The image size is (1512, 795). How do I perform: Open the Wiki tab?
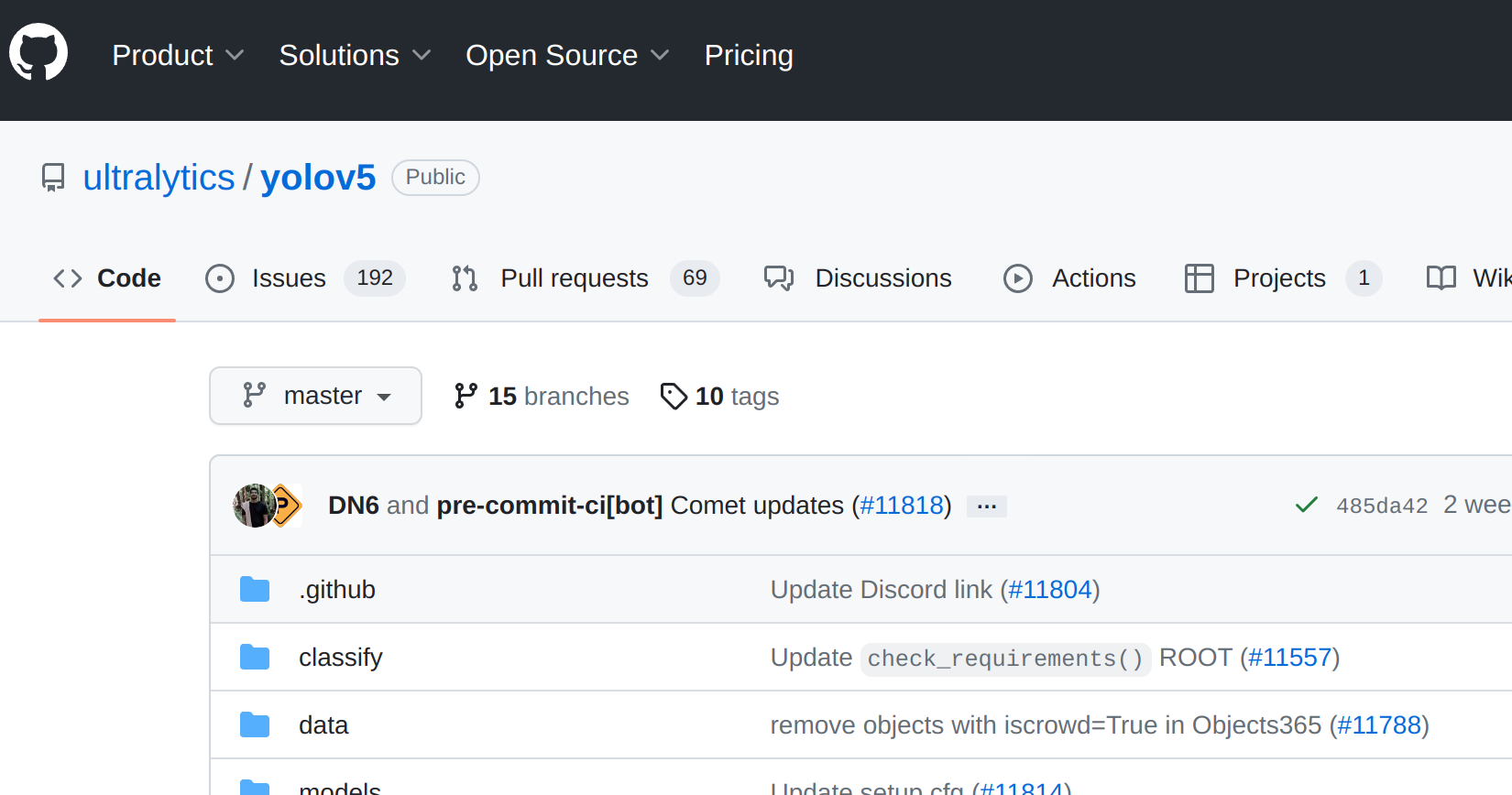pyautogui.click(x=1469, y=278)
